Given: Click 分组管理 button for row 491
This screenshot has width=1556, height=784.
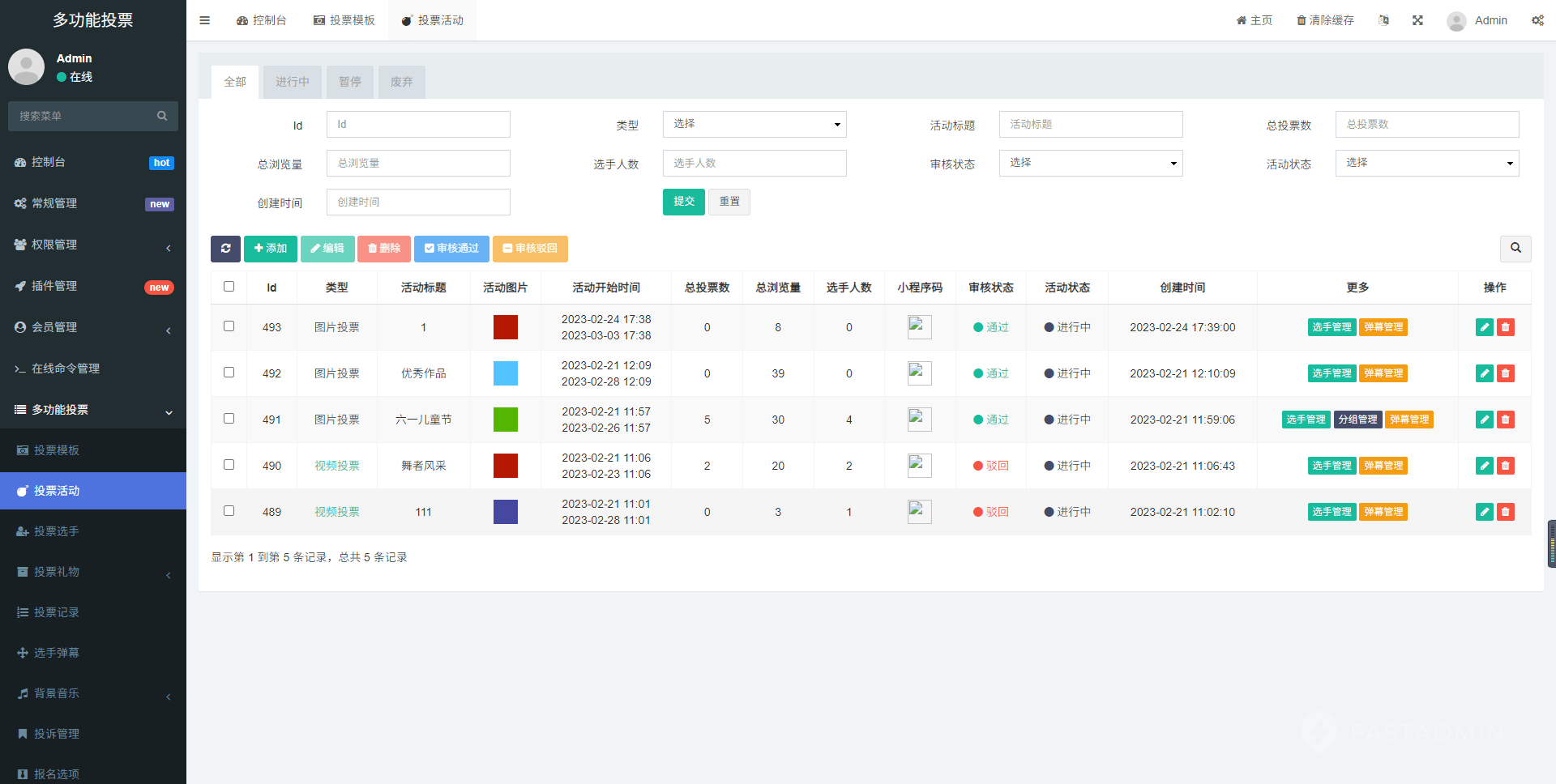Looking at the screenshot, I should click(x=1357, y=420).
